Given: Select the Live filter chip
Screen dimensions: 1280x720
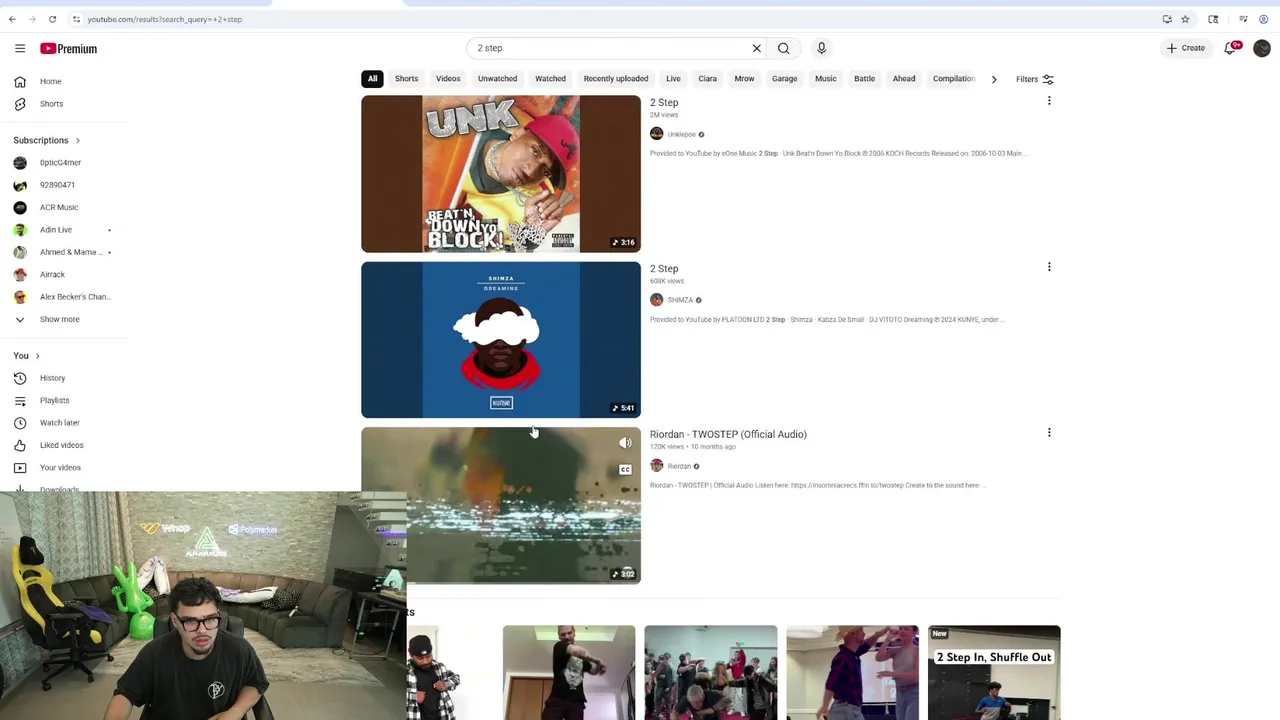Looking at the screenshot, I should [x=673, y=79].
